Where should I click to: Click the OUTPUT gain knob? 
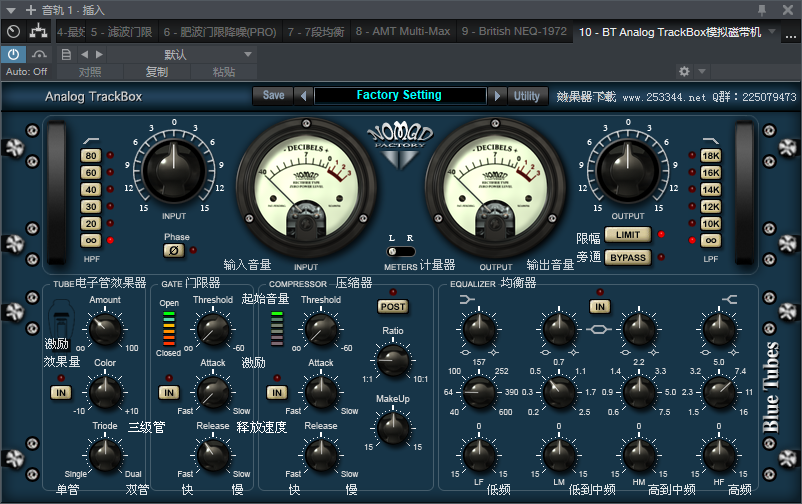628,171
